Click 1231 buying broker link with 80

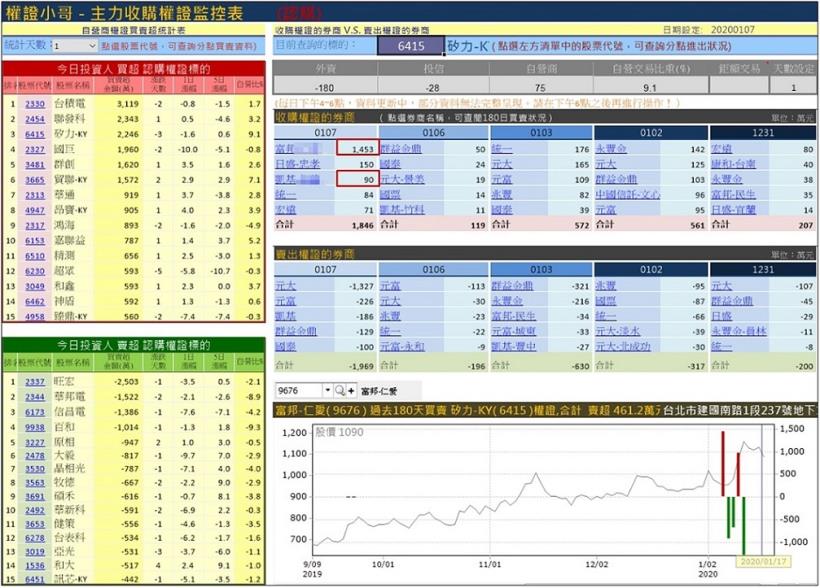pyautogui.click(x=722, y=149)
